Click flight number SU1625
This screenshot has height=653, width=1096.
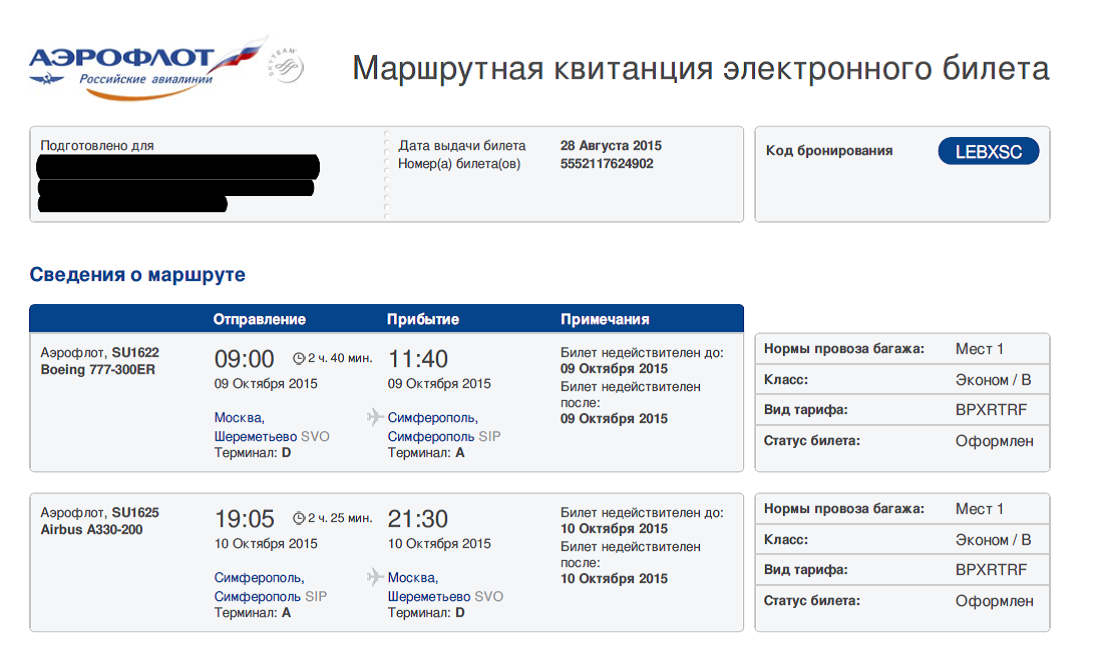pos(136,512)
